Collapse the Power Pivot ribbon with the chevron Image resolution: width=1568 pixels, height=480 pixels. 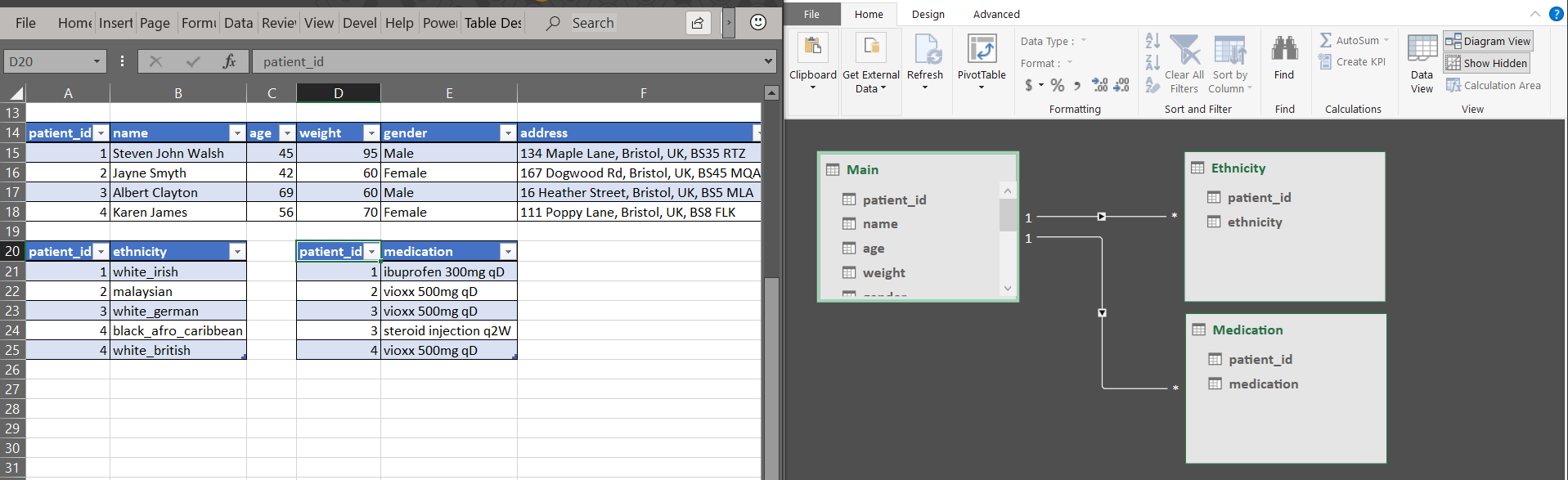coord(1534,14)
